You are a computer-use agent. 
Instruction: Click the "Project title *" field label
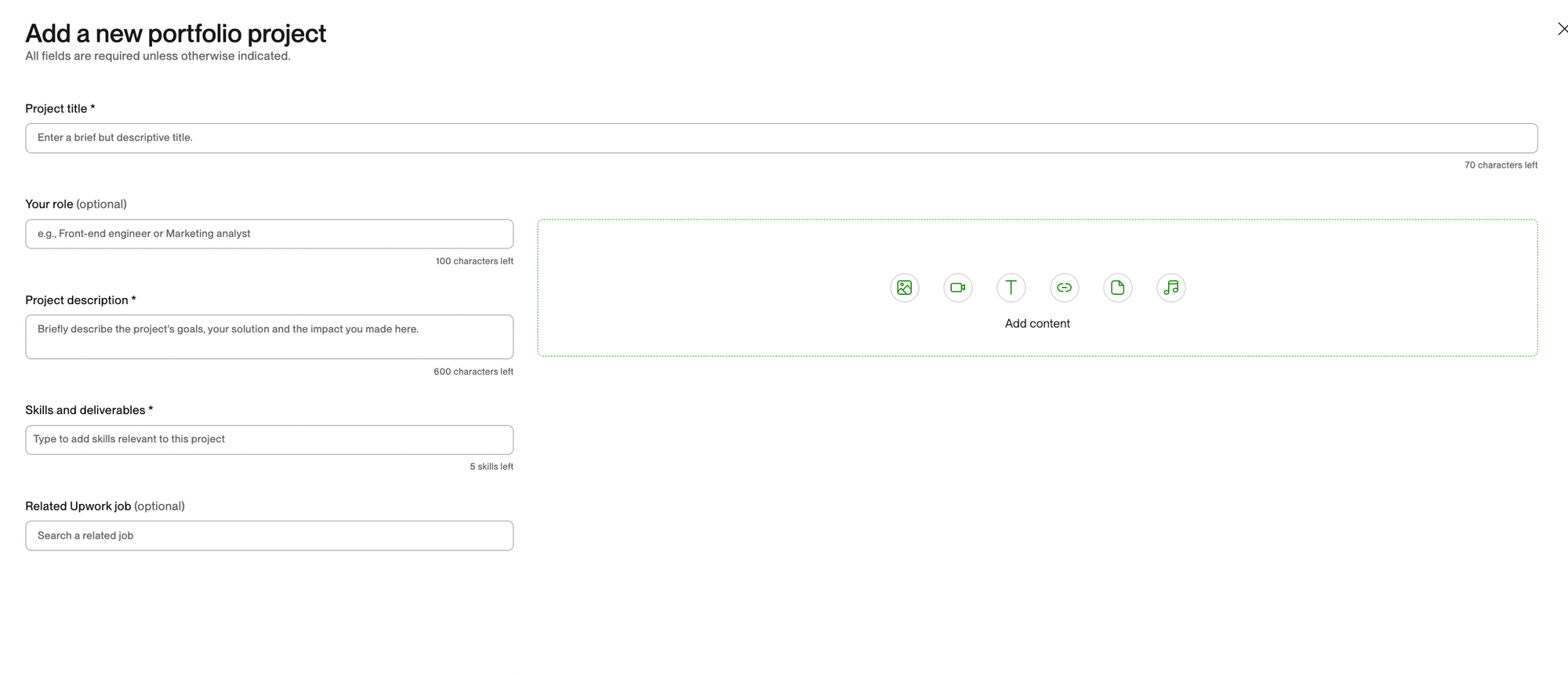point(60,109)
